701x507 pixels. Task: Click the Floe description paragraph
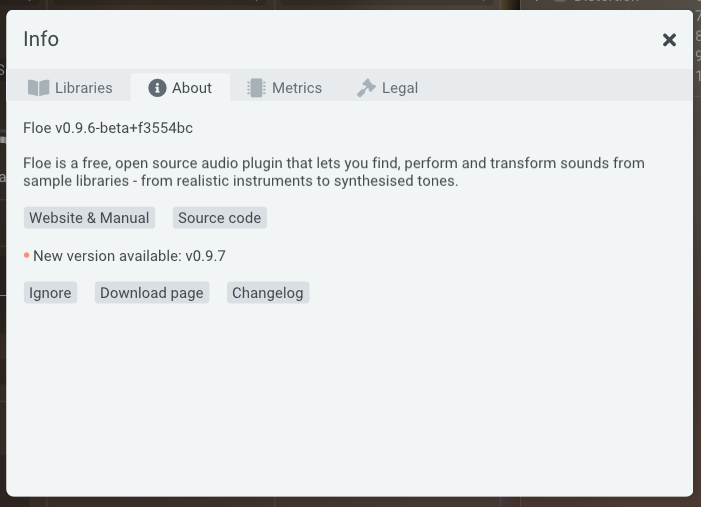pos(333,171)
